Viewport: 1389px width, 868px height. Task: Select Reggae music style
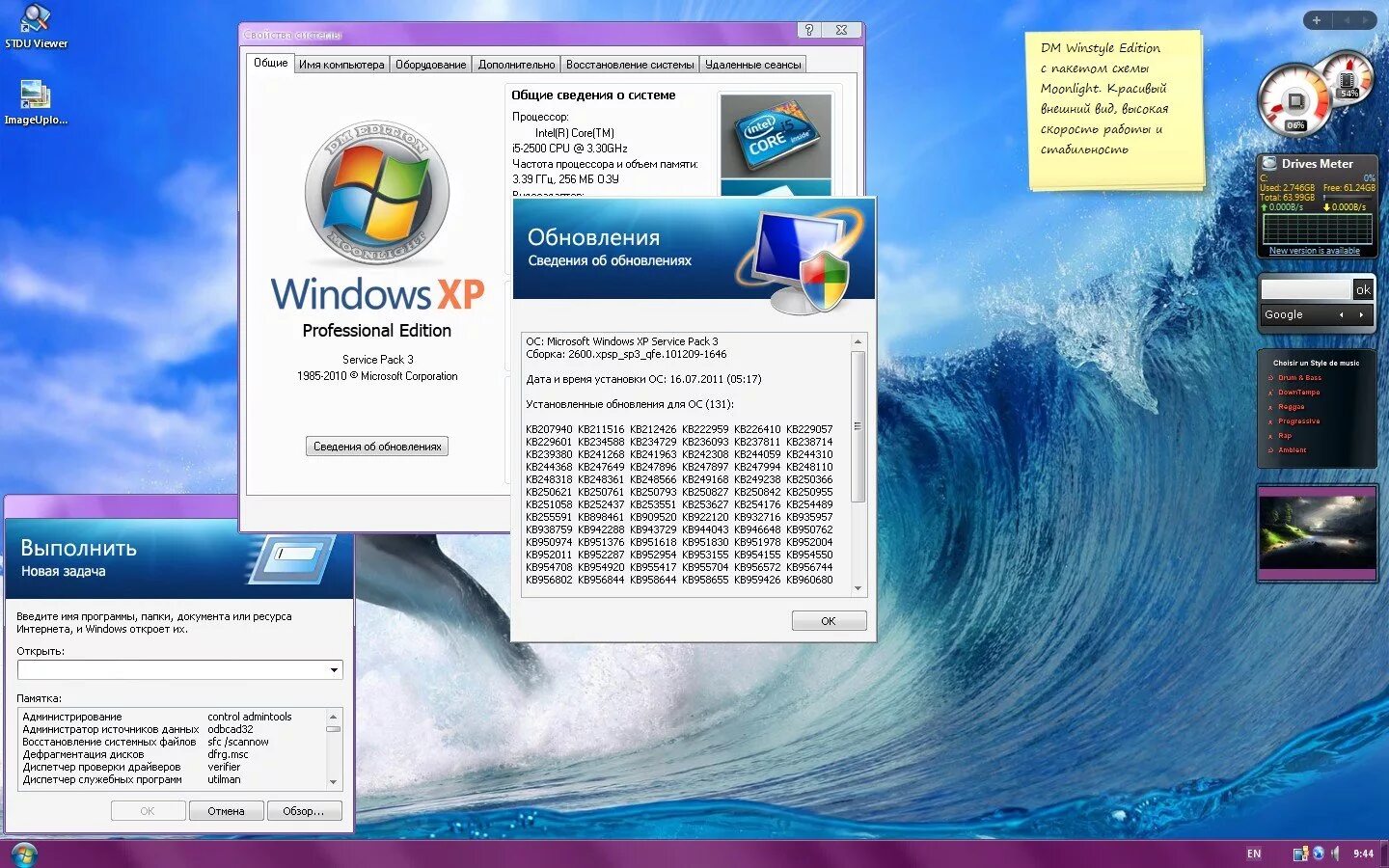pyautogui.click(x=1291, y=407)
